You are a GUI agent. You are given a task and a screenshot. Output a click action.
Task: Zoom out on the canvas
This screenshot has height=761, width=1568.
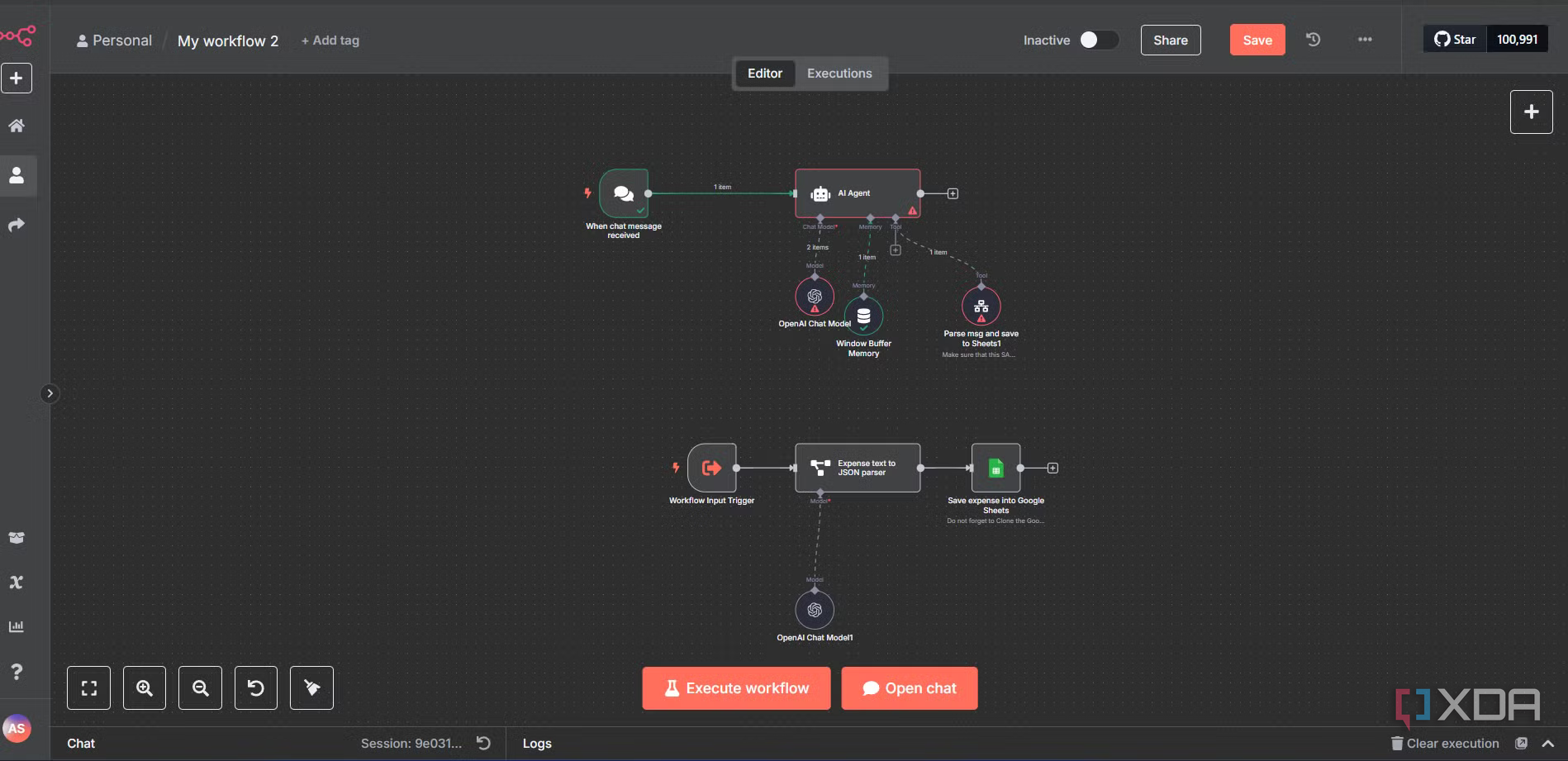(200, 687)
